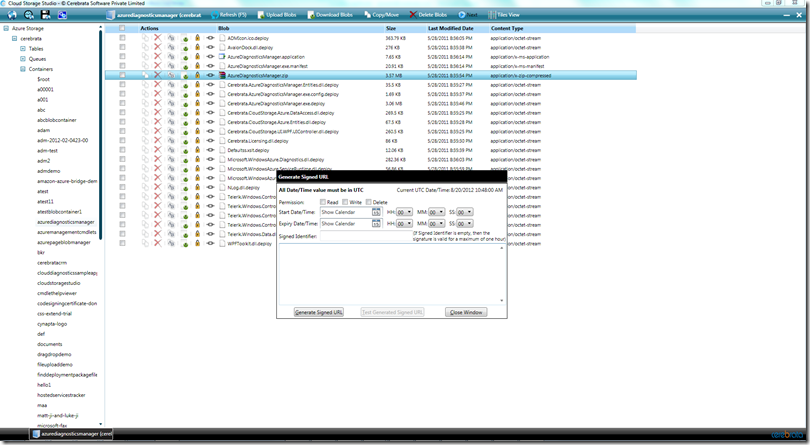Image resolution: width=810 pixels, height=445 pixels.
Task: Click the lock icon for Defaults.xslt.deploy
Action: pyautogui.click(x=197, y=150)
